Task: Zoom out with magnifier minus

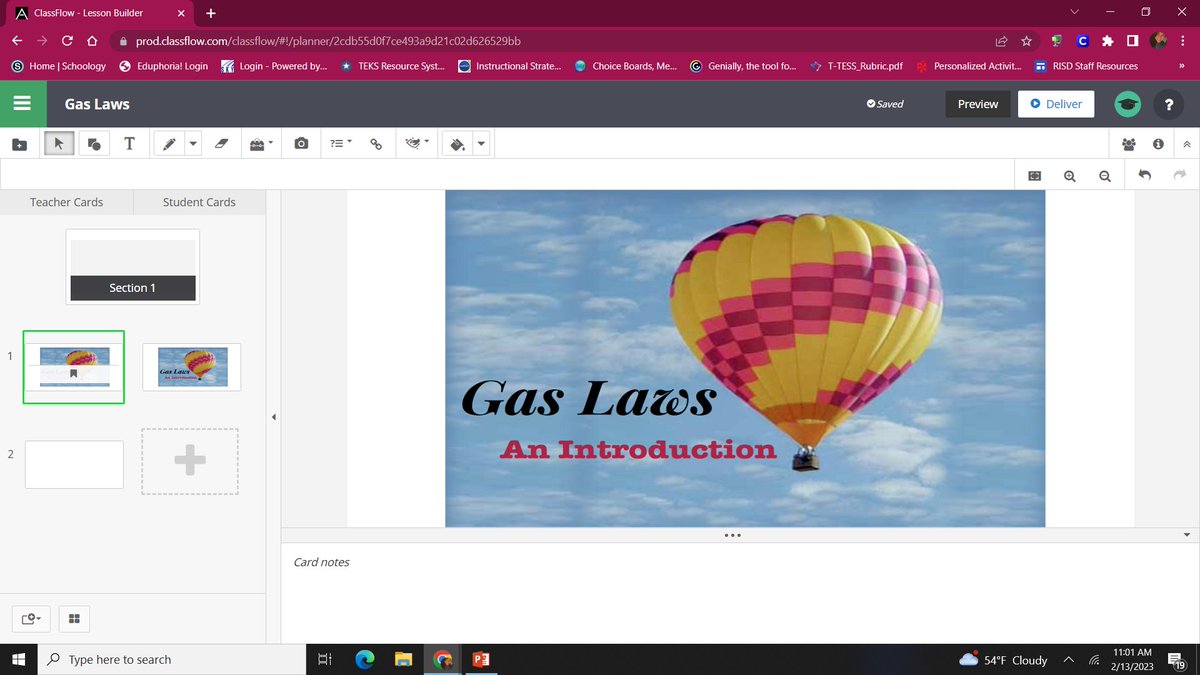Action: 1104,175
